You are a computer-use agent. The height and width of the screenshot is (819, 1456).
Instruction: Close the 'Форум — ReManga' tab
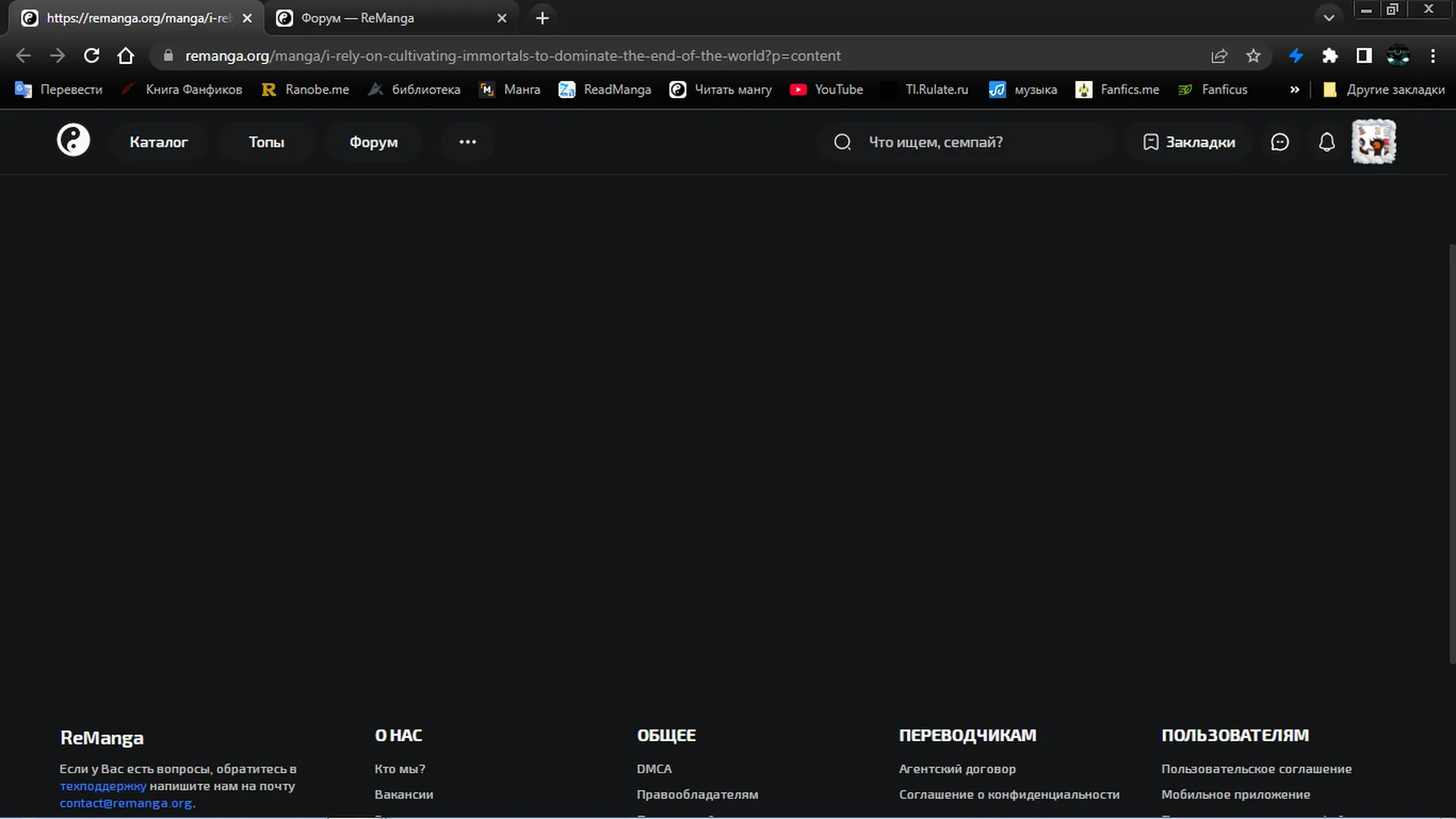click(502, 18)
